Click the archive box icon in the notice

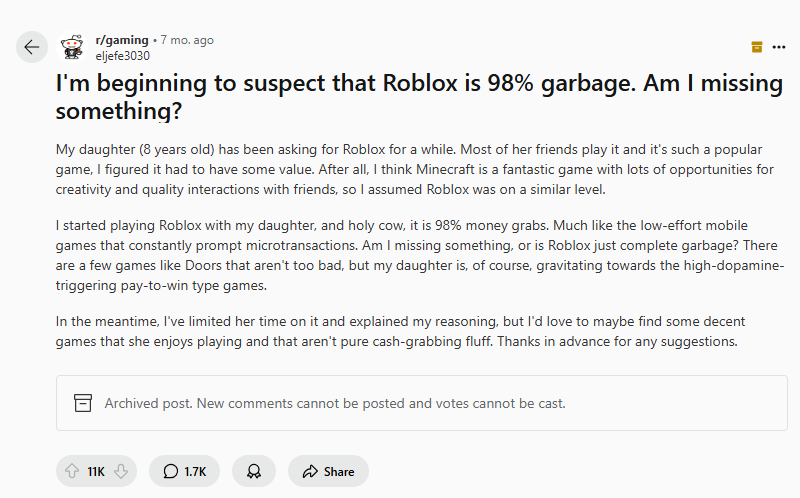pos(84,404)
